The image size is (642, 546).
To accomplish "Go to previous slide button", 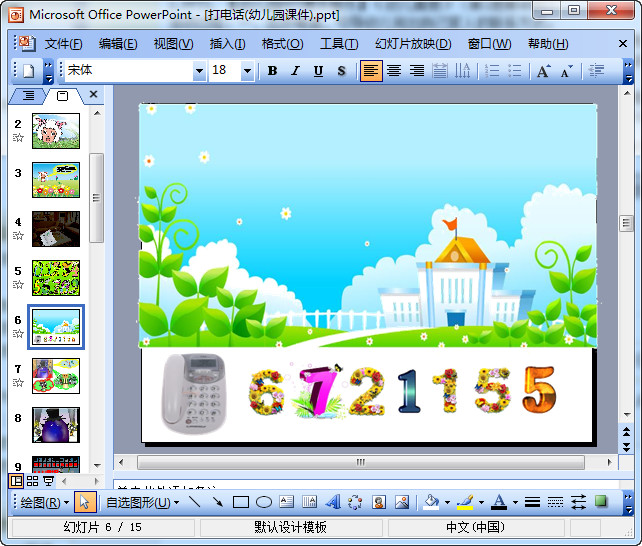I will [x=626, y=431].
